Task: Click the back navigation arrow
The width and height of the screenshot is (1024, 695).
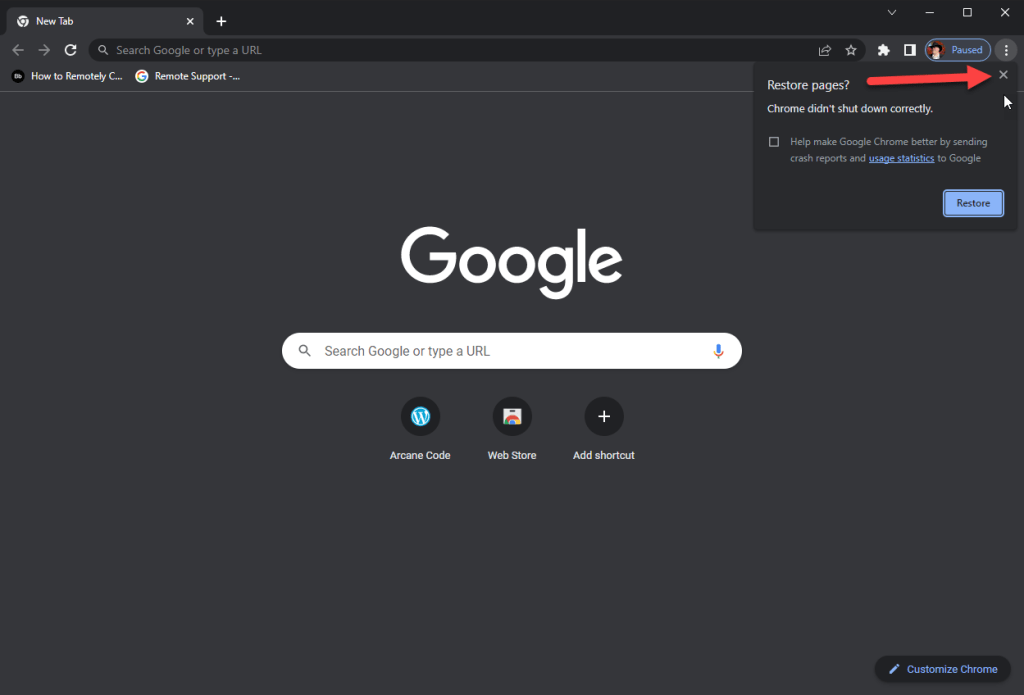Action: coord(18,50)
